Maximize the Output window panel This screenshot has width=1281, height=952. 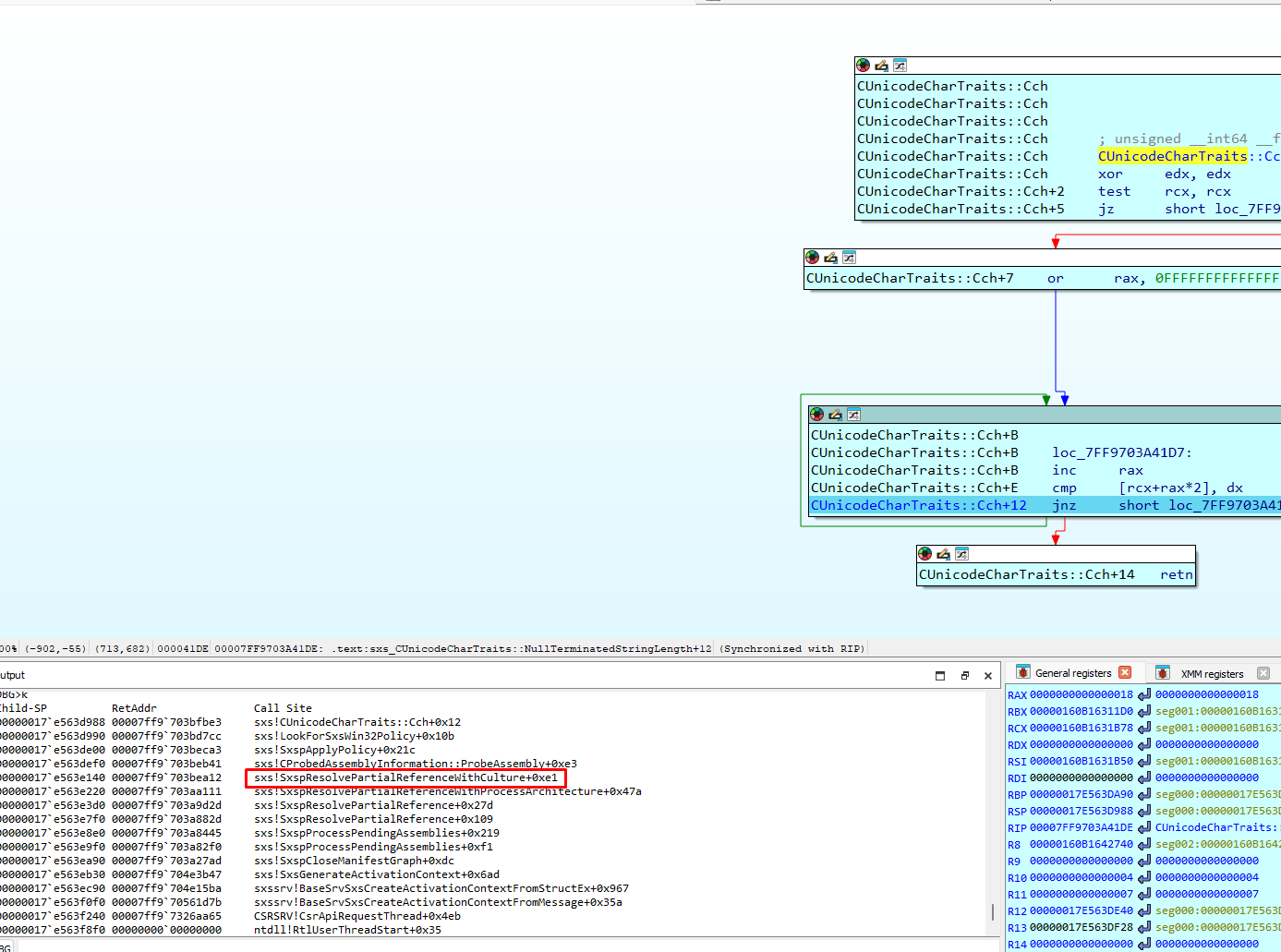point(940,676)
